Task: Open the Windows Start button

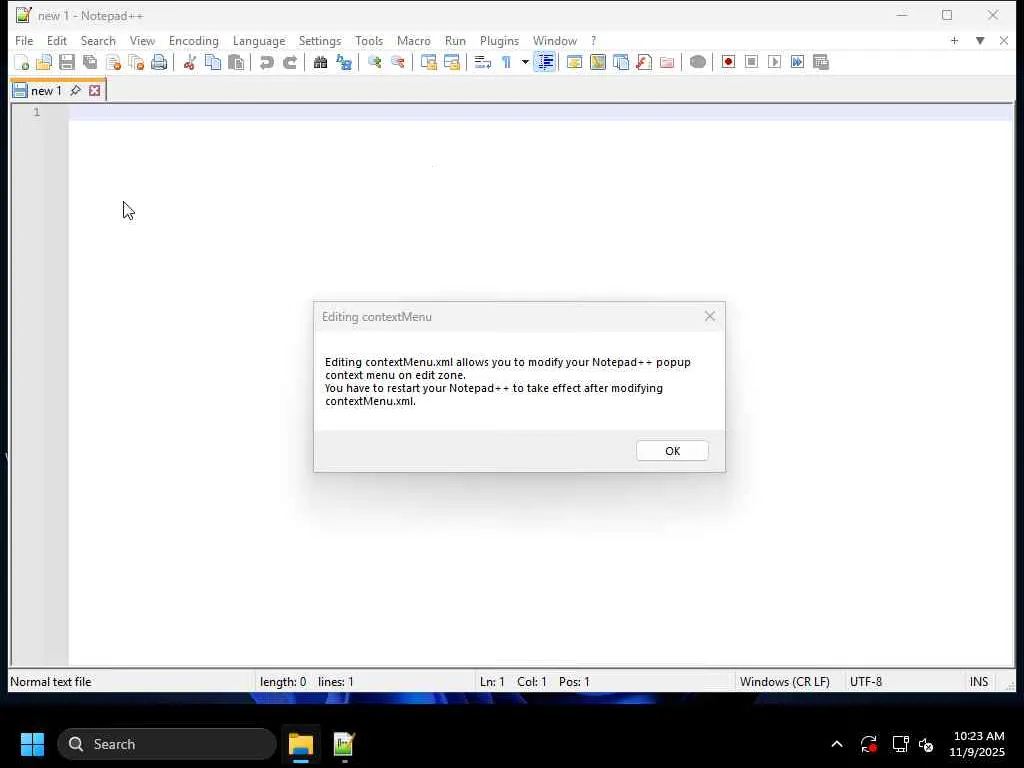Action: (x=32, y=744)
